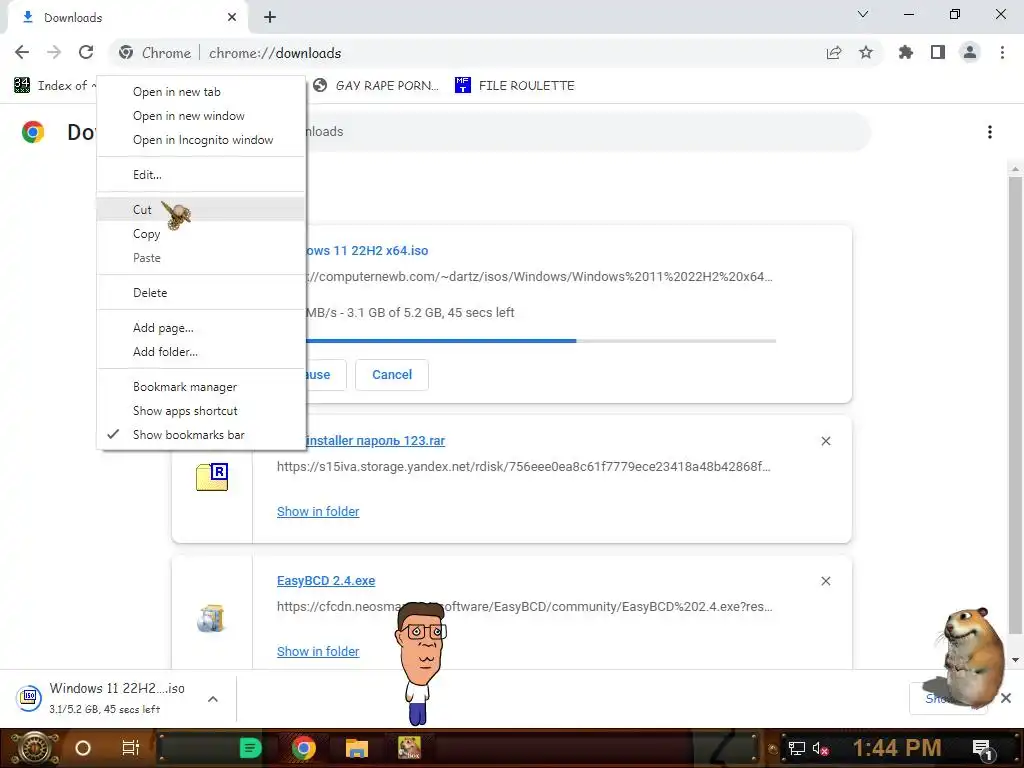Image resolution: width=1024 pixels, height=768 pixels.
Task: Open the side panel icon
Action: coord(938,53)
